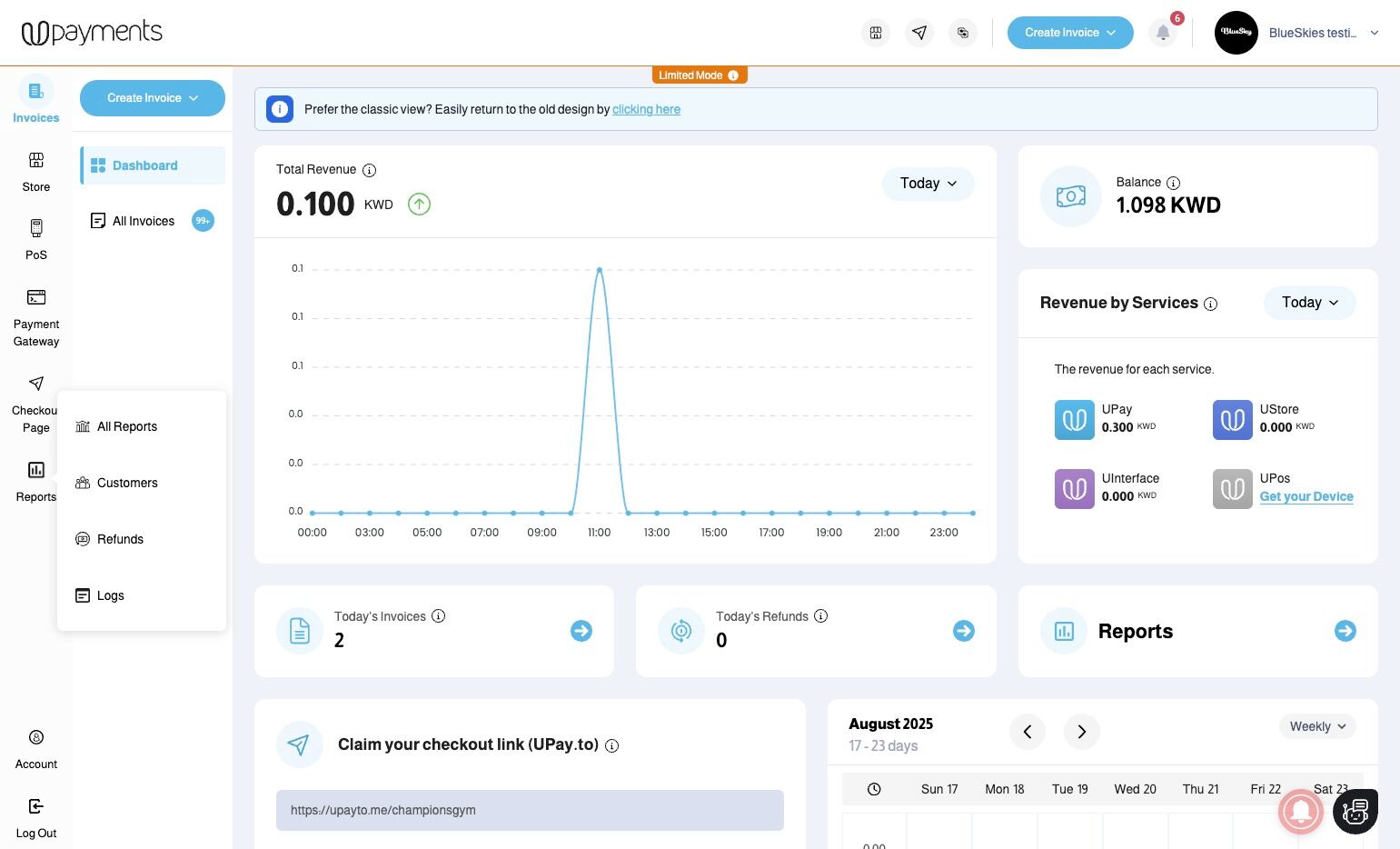Click the store icon in top header
The height and width of the screenshot is (849, 1400).
point(876,33)
